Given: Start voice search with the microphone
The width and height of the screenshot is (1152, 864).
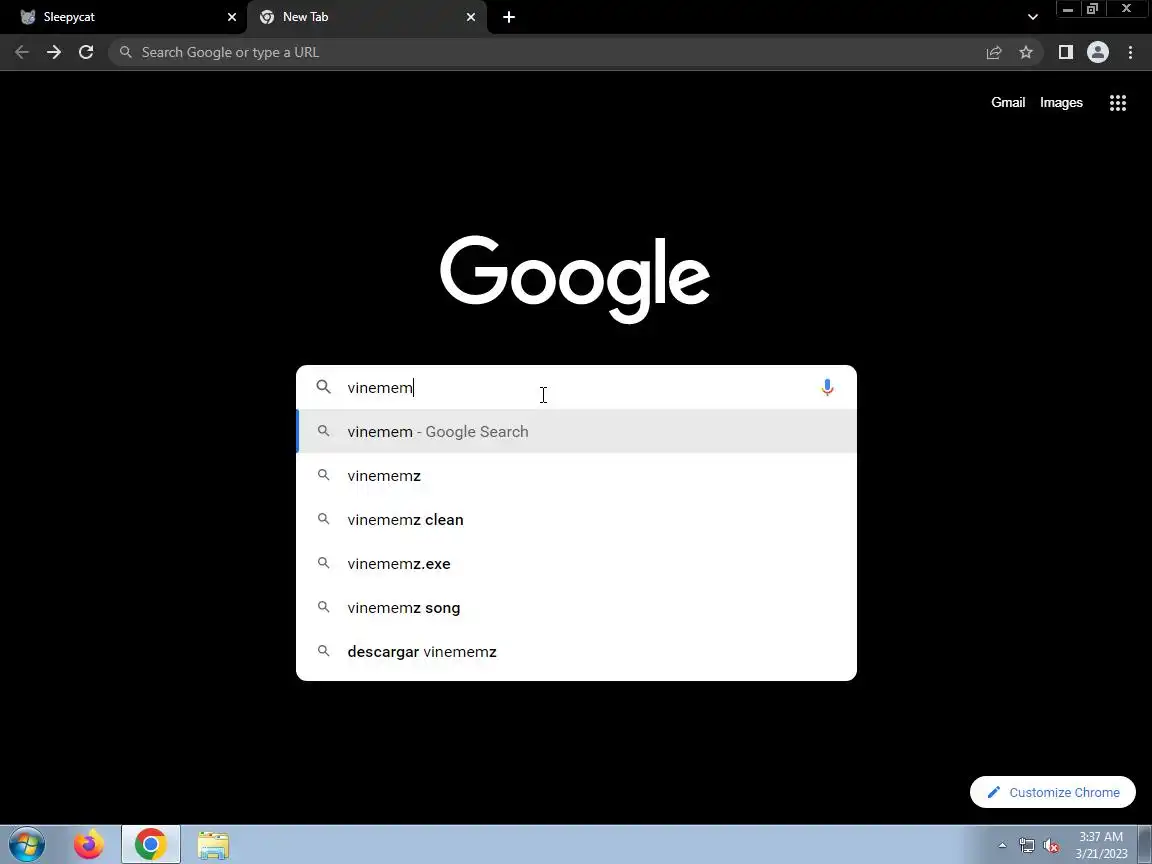Looking at the screenshot, I should 827,387.
